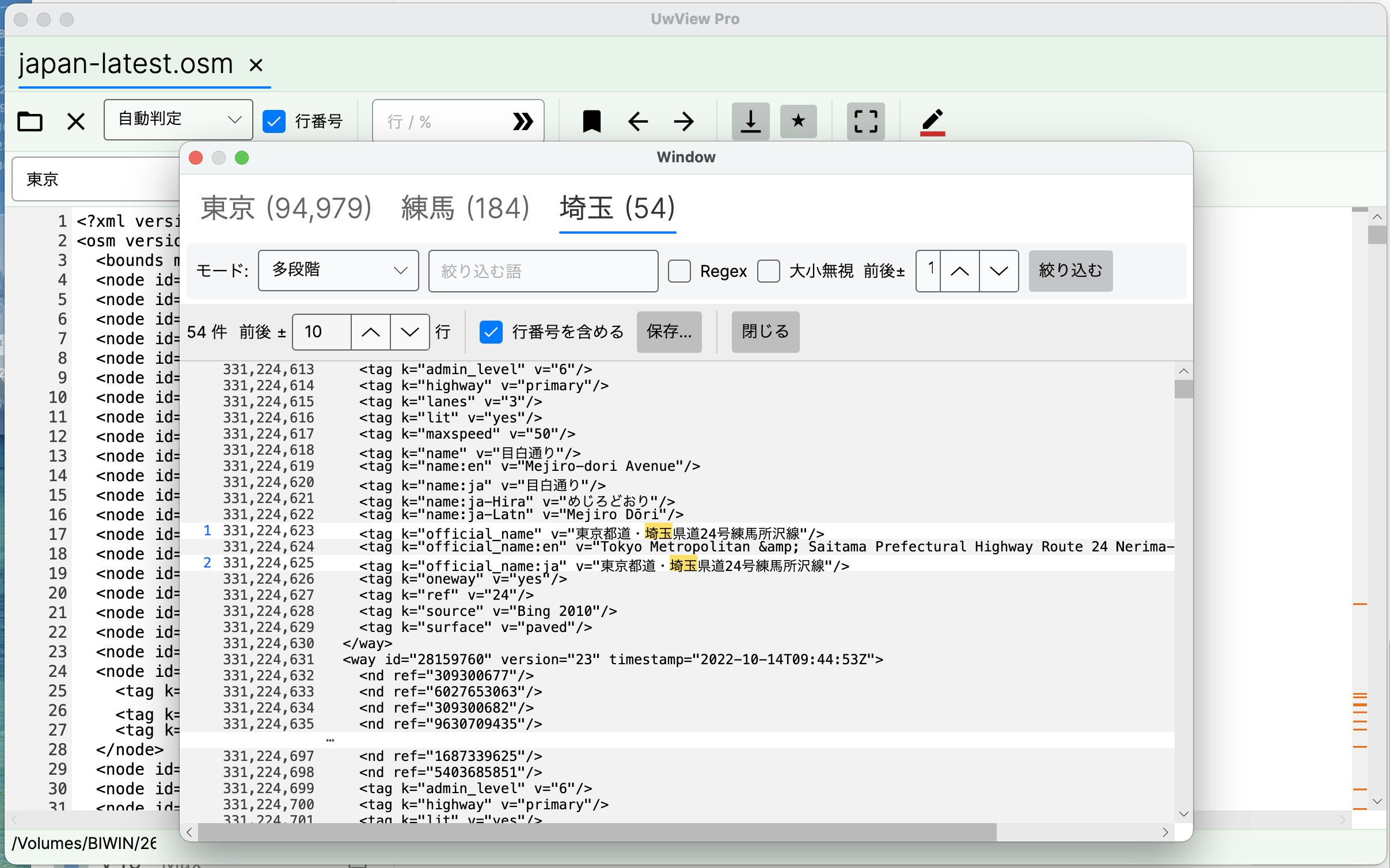Click the Mejiro-dori Avenue name:en line
Viewport: 1390px width, 868px height.
(x=677, y=466)
